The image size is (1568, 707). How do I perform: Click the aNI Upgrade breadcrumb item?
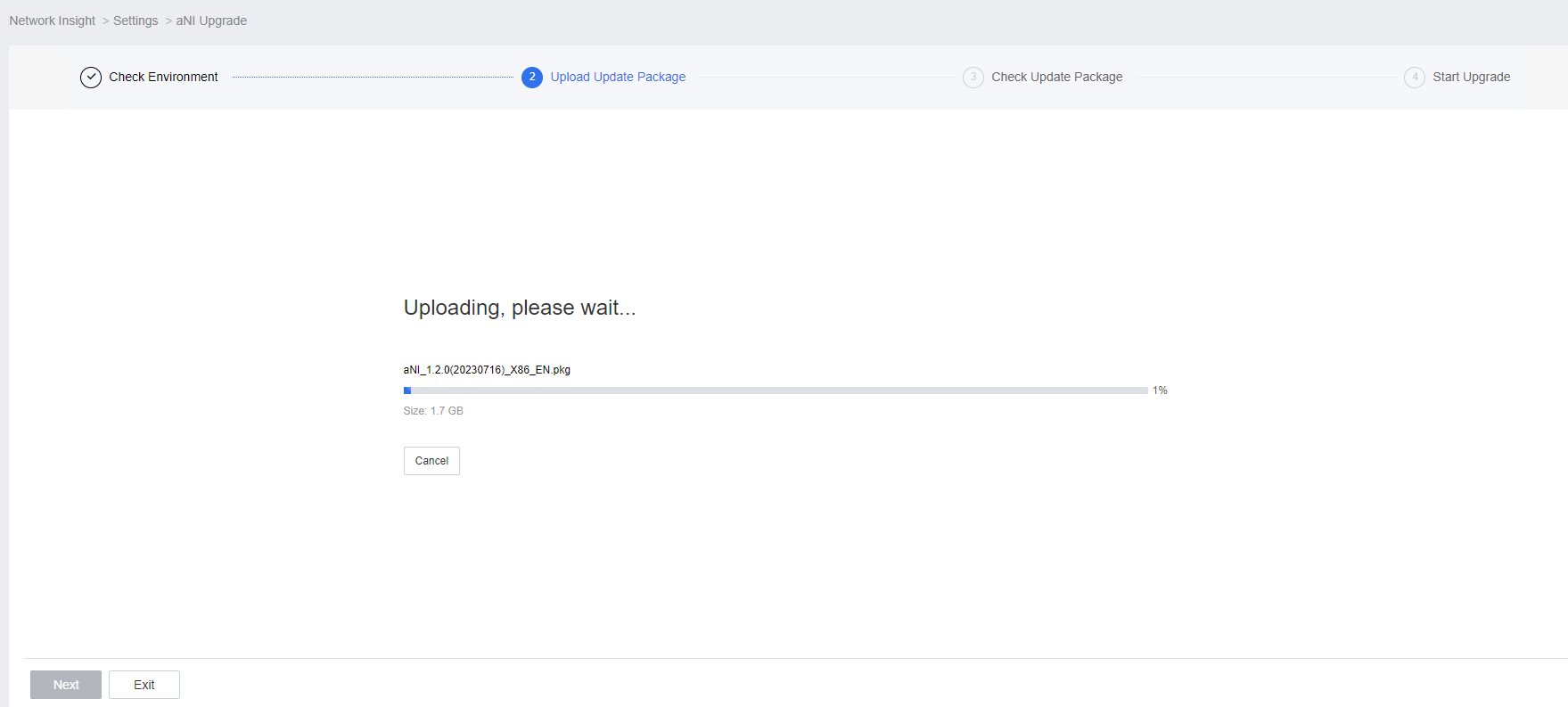pos(211,21)
